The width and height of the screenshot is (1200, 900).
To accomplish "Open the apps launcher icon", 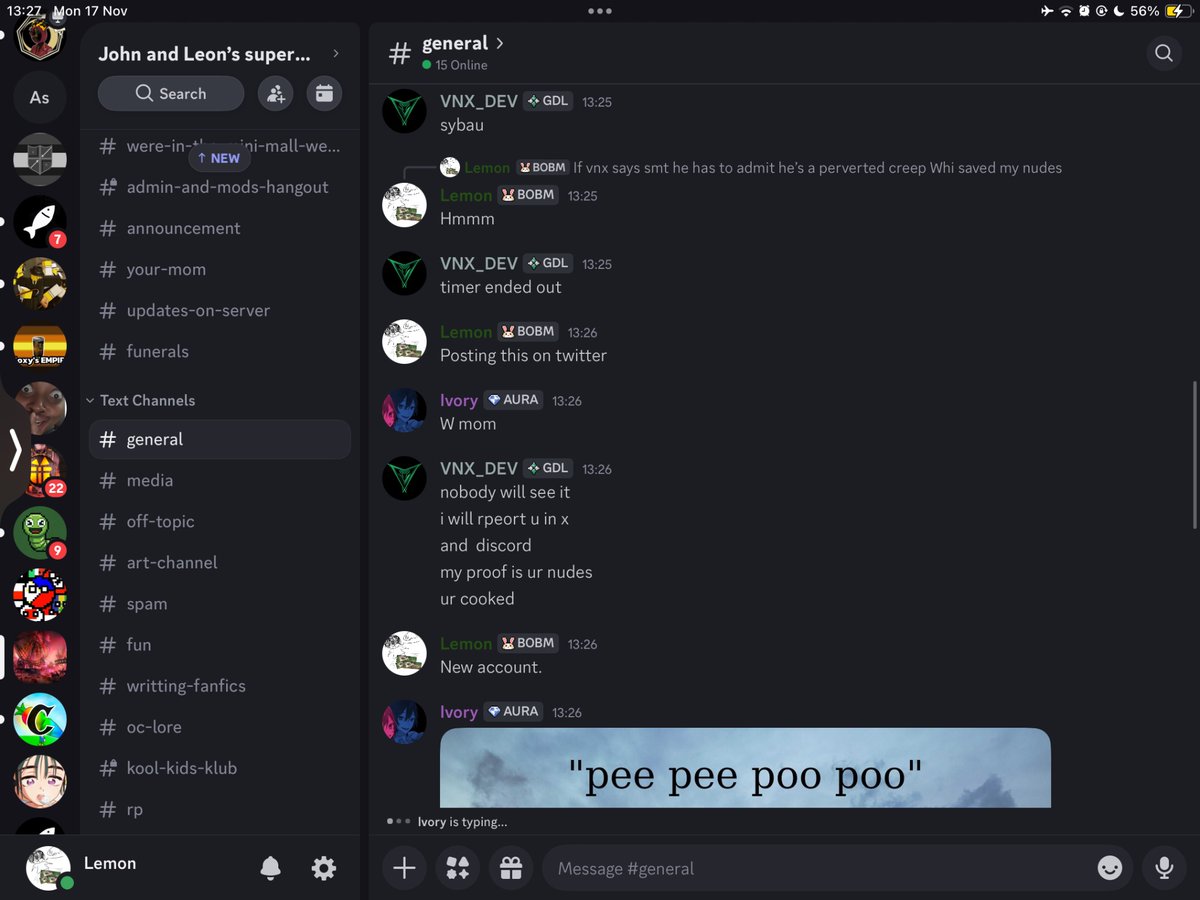I will [x=458, y=868].
